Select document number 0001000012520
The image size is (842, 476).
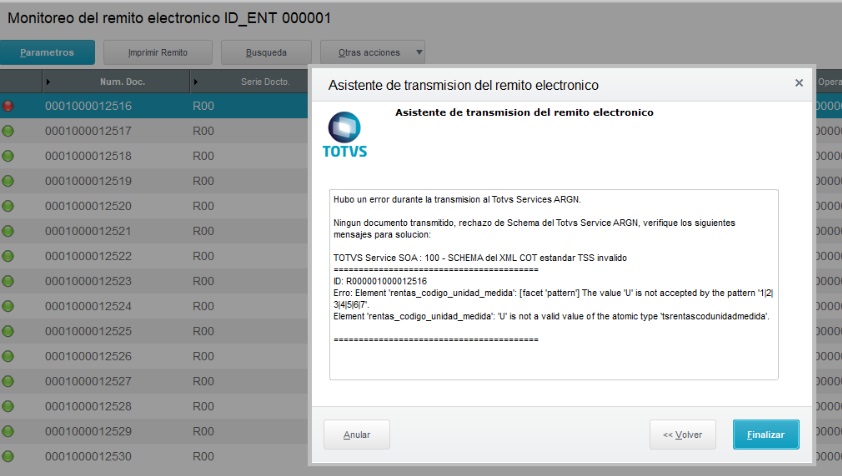point(88,206)
